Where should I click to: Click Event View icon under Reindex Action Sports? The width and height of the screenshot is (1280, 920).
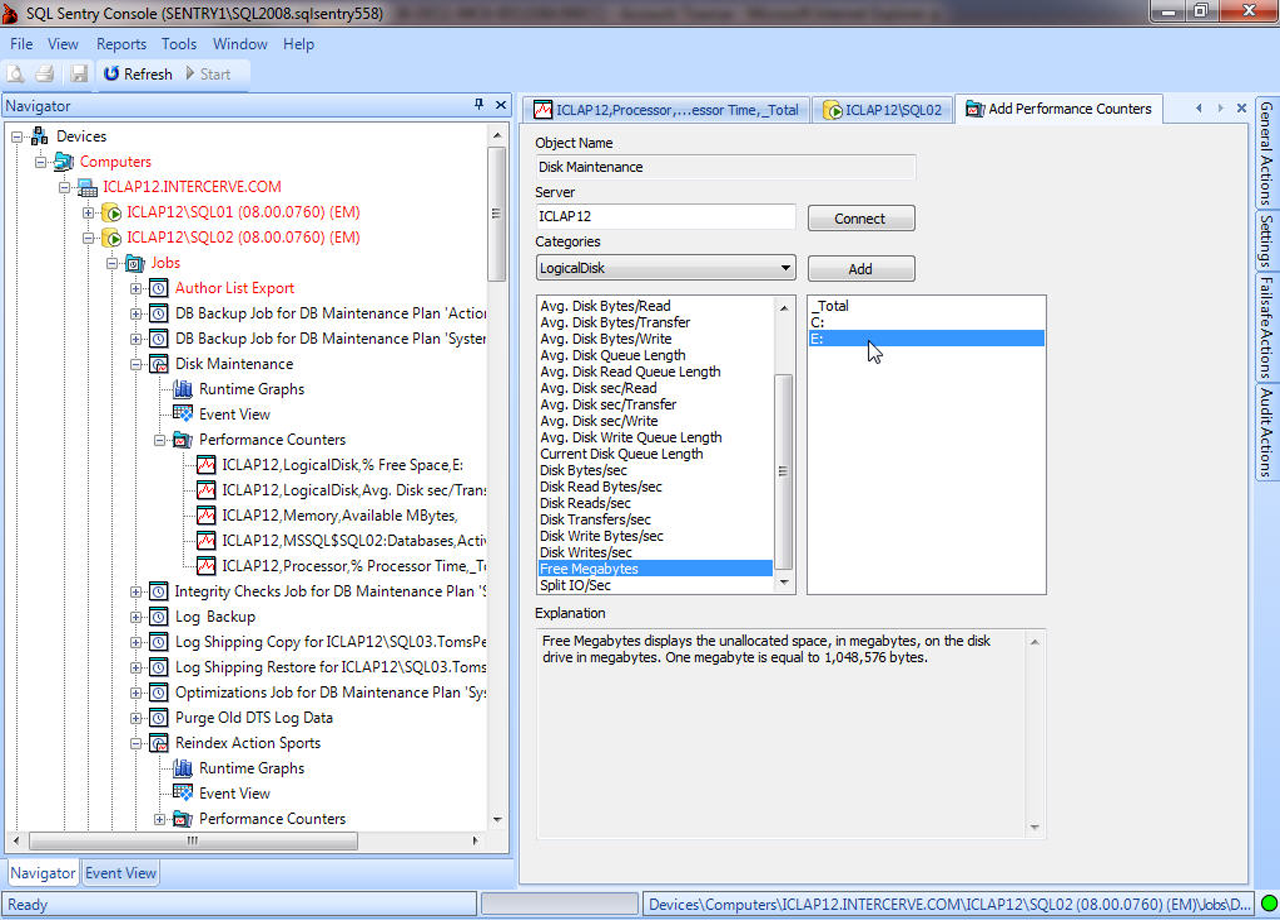pos(182,793)
